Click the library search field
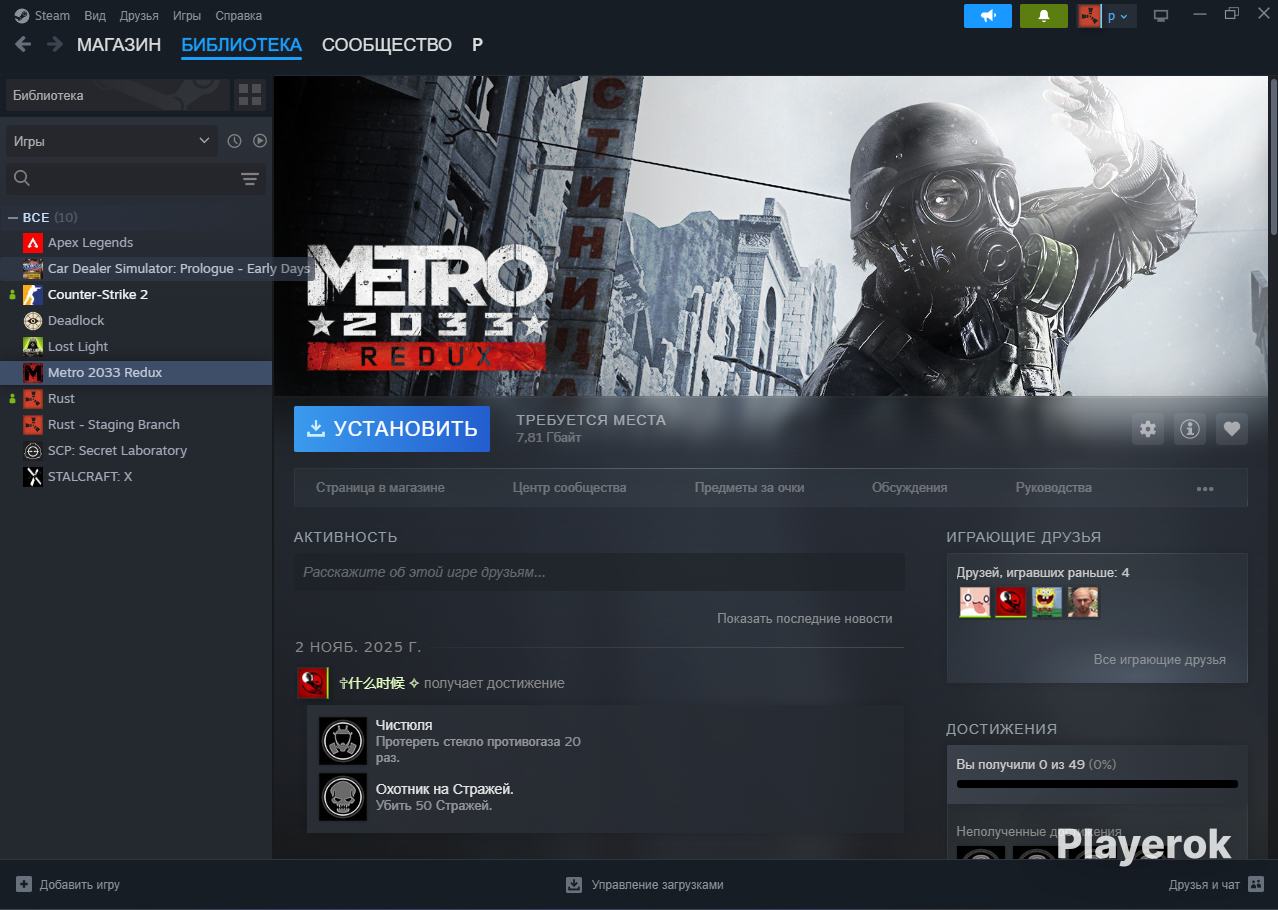 coord(122,179)
